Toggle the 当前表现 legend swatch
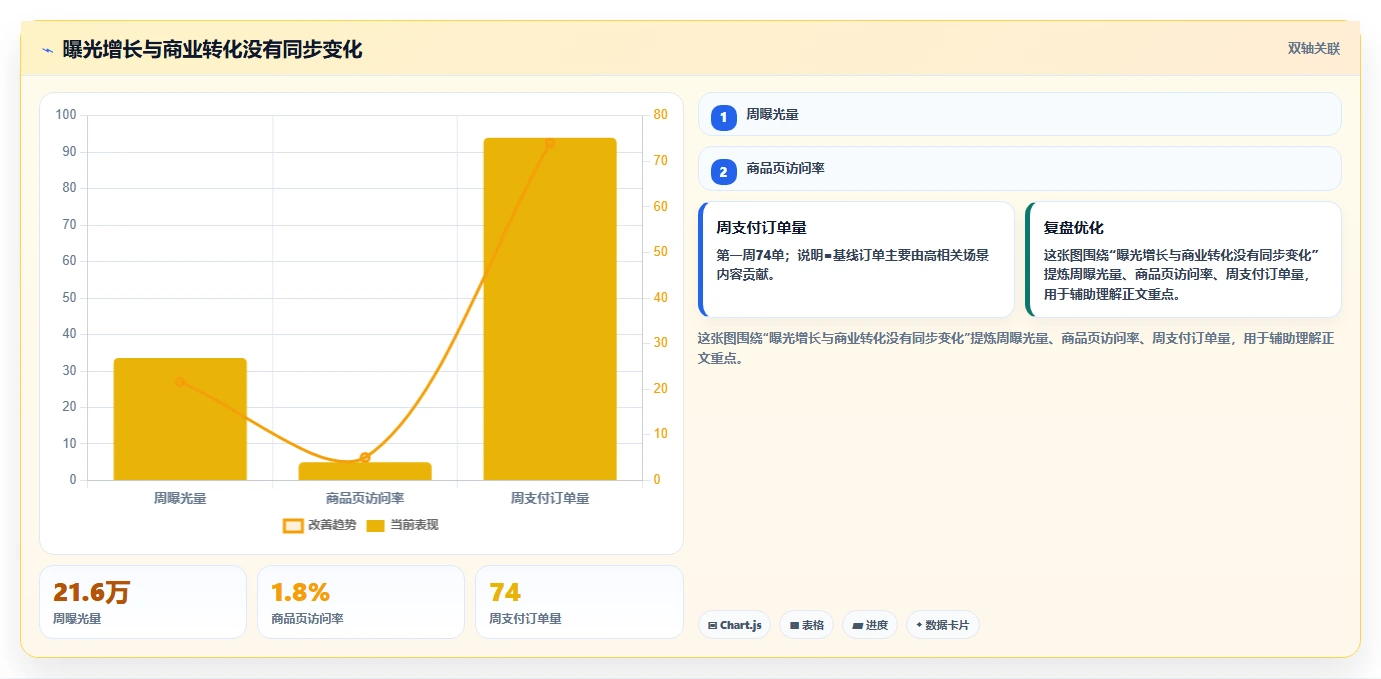The image size is (1381, 679). coord(375,525)
